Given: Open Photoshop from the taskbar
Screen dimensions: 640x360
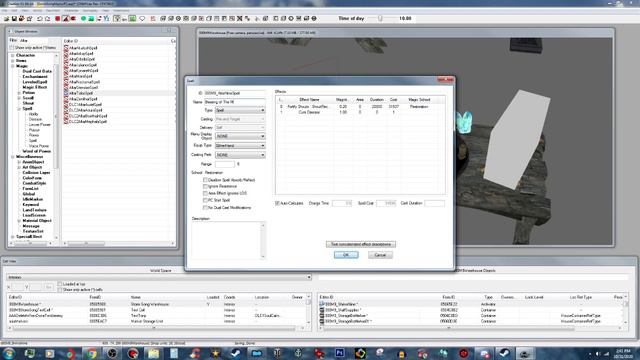Looking at the screenshot, I should pyautogui.click(x=340, y=353).
